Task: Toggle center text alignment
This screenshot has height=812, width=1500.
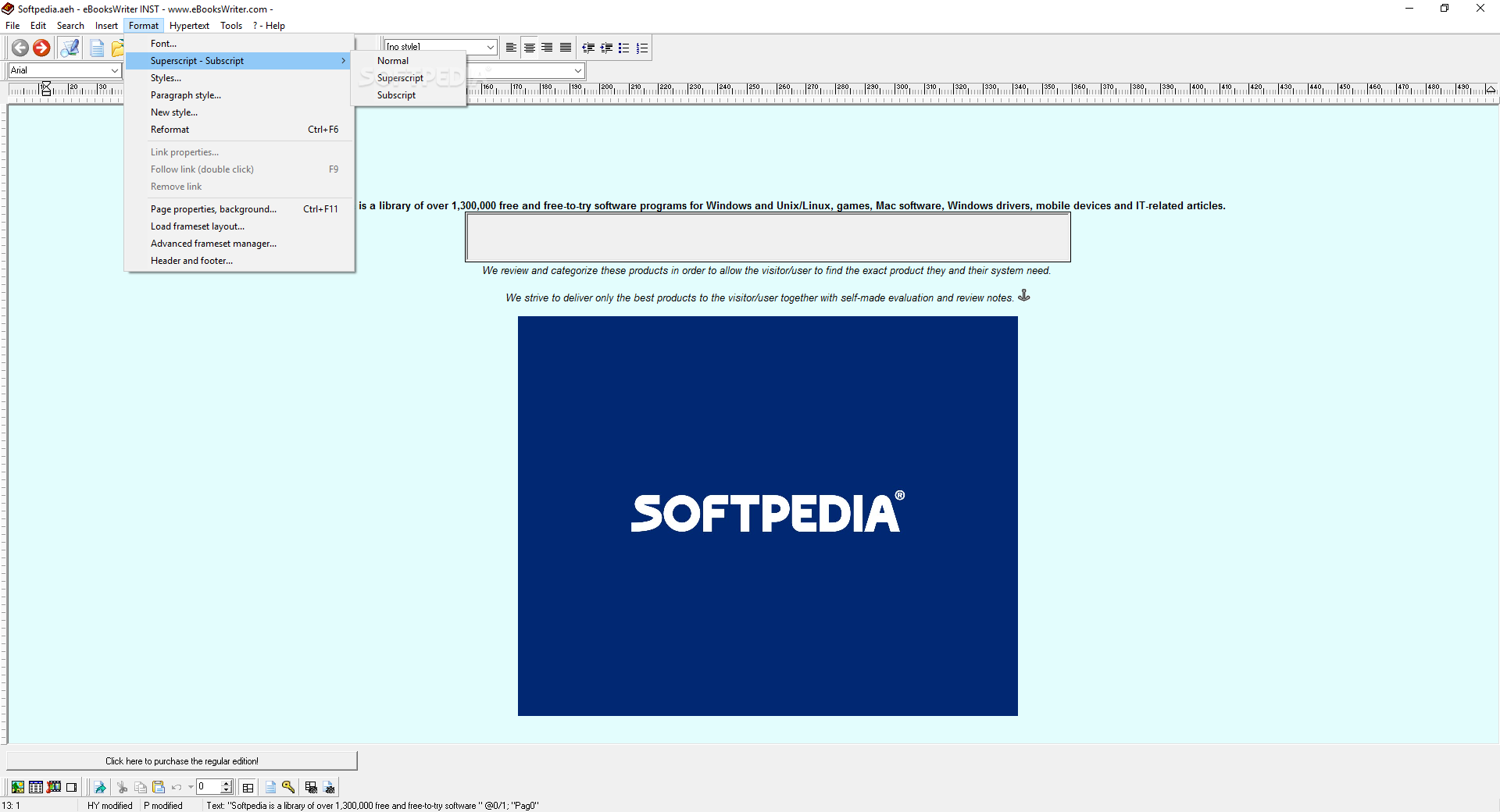Action: 530,48
